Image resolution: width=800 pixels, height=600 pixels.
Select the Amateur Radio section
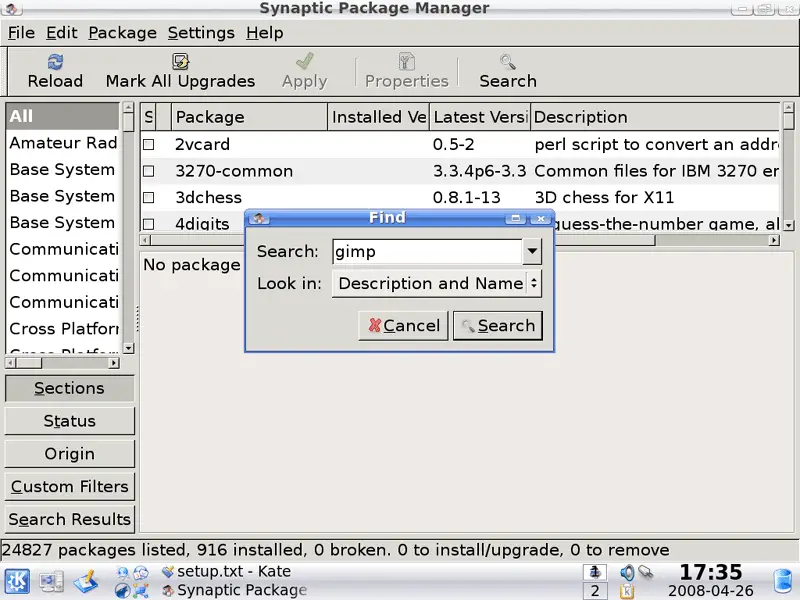62,143
